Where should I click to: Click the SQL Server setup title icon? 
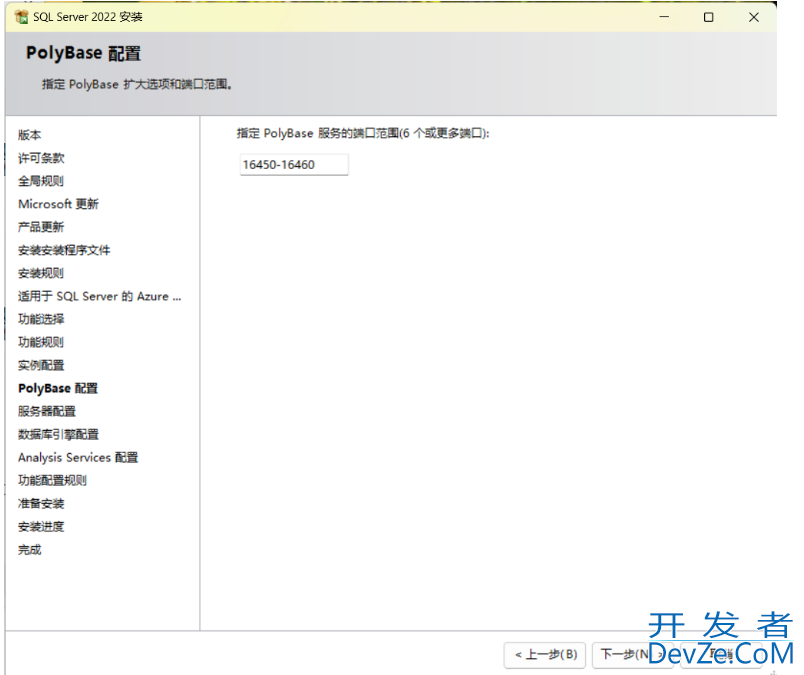22,17
